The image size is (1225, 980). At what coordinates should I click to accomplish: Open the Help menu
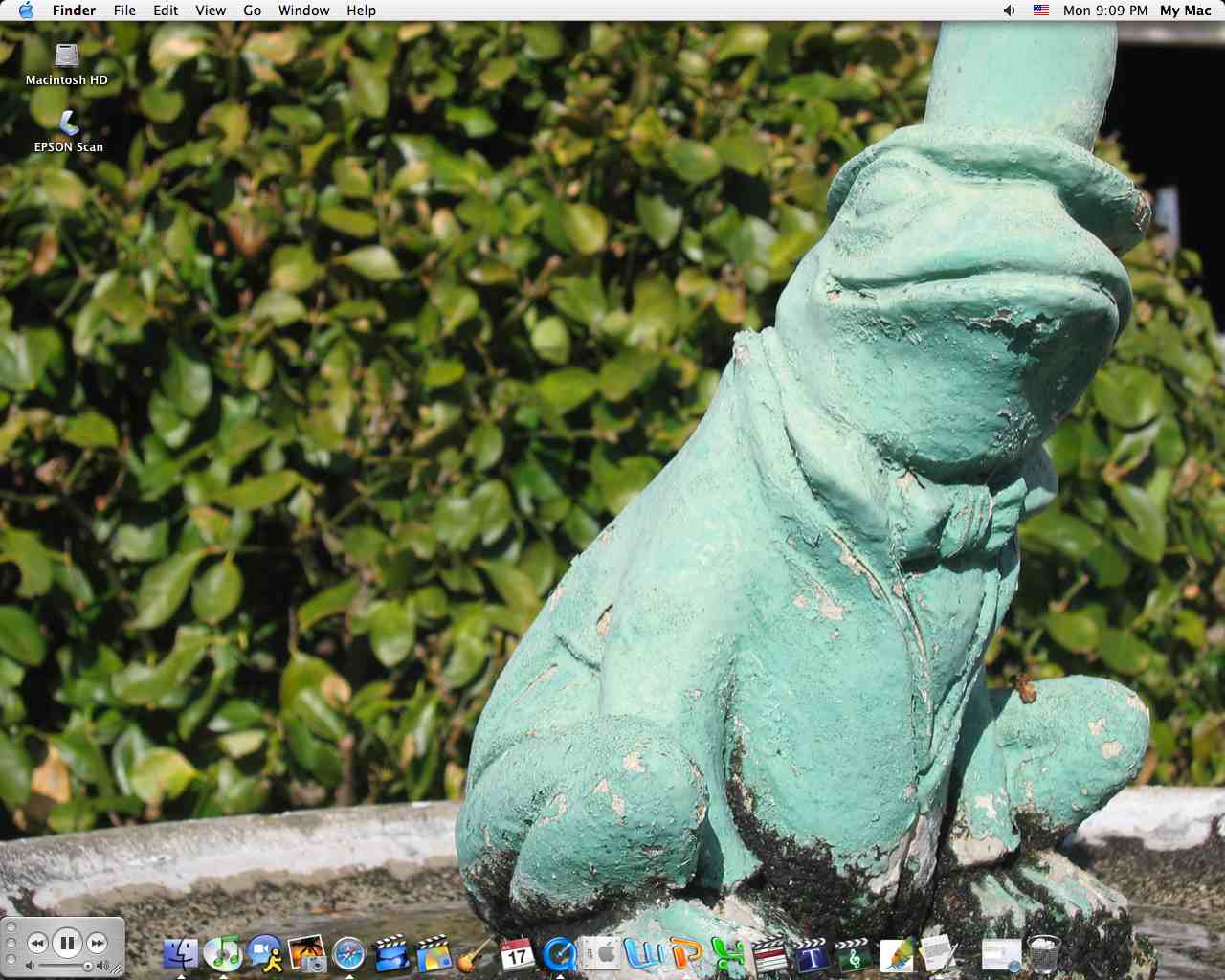[361, 11]
